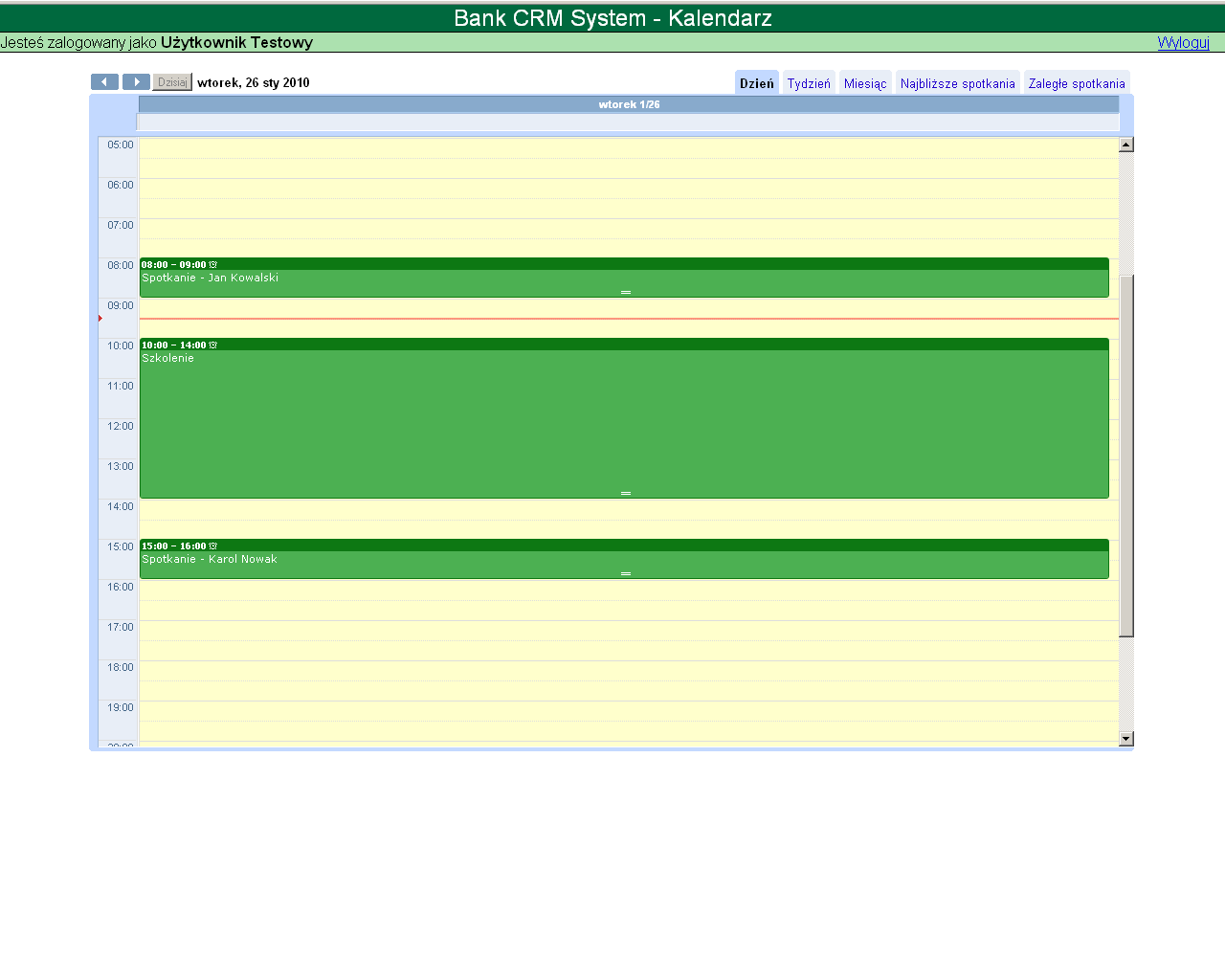
Task: Open the Najbliższe spotkania tab
Action: [x=958, y=83]
